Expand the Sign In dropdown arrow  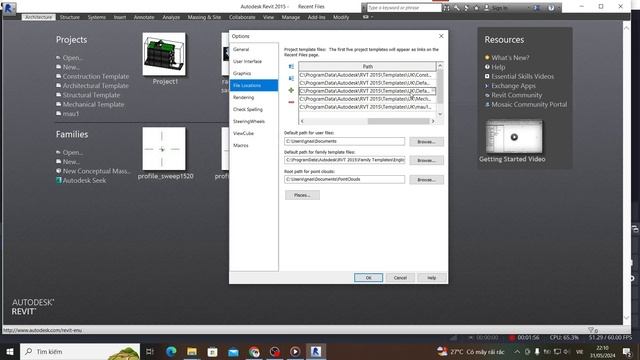coord(529,8)
